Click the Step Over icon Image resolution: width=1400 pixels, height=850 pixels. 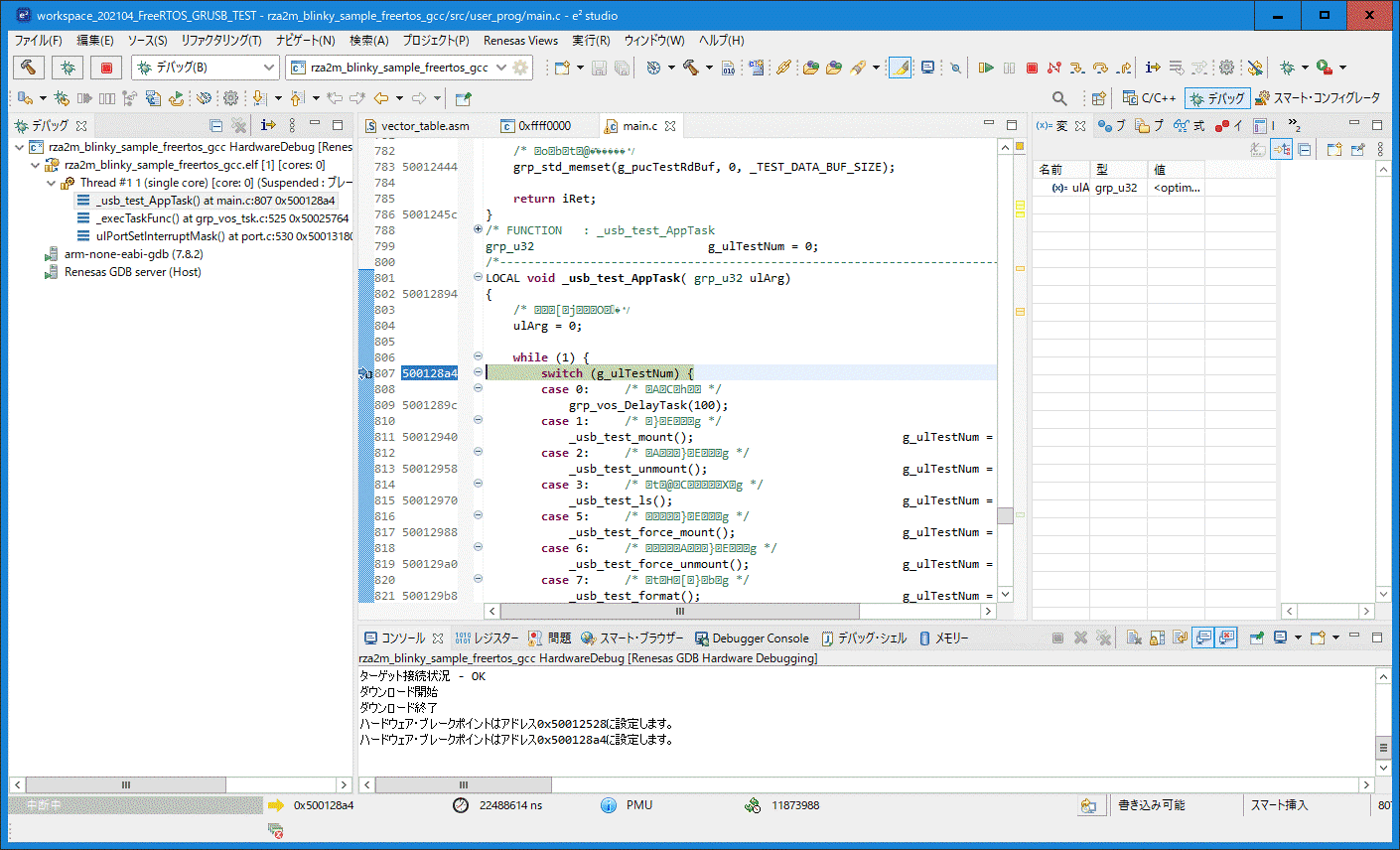[1100, 68]
